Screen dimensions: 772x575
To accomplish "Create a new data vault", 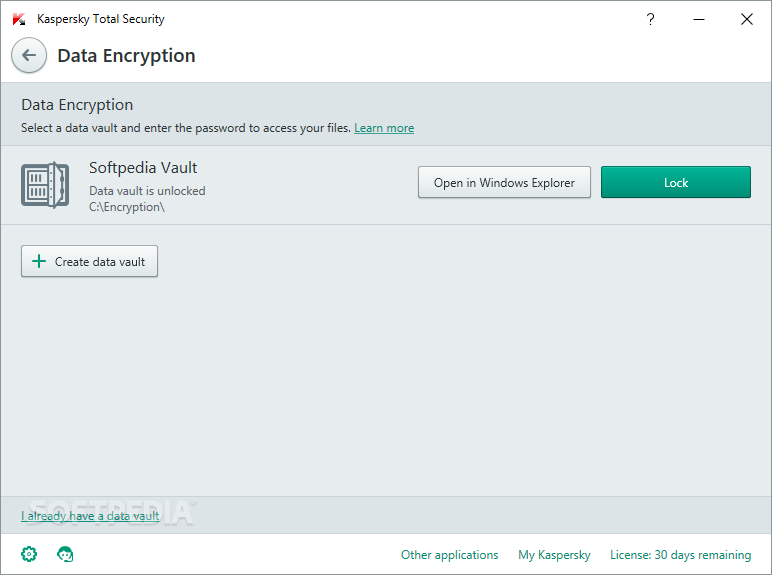I will [89, 261].
